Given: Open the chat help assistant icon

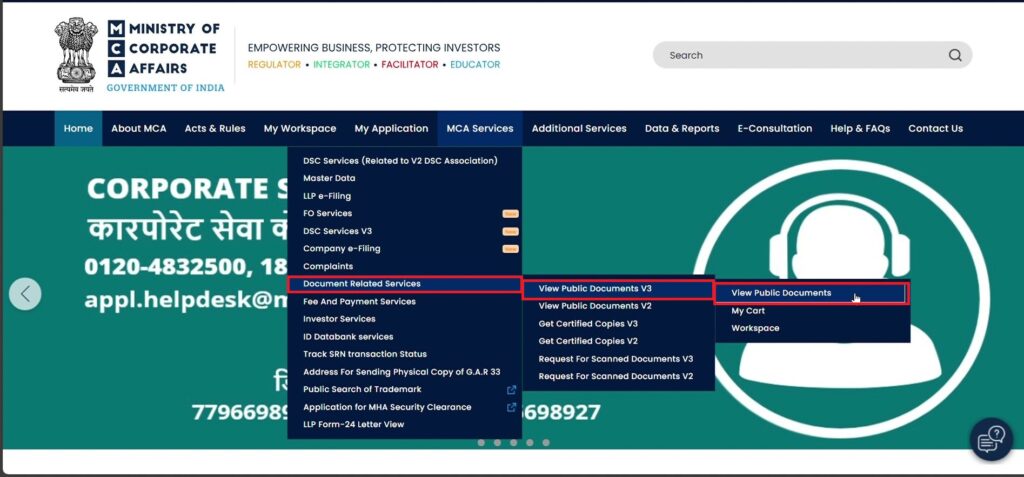Looking at the screenshot, I should point(991,439).
